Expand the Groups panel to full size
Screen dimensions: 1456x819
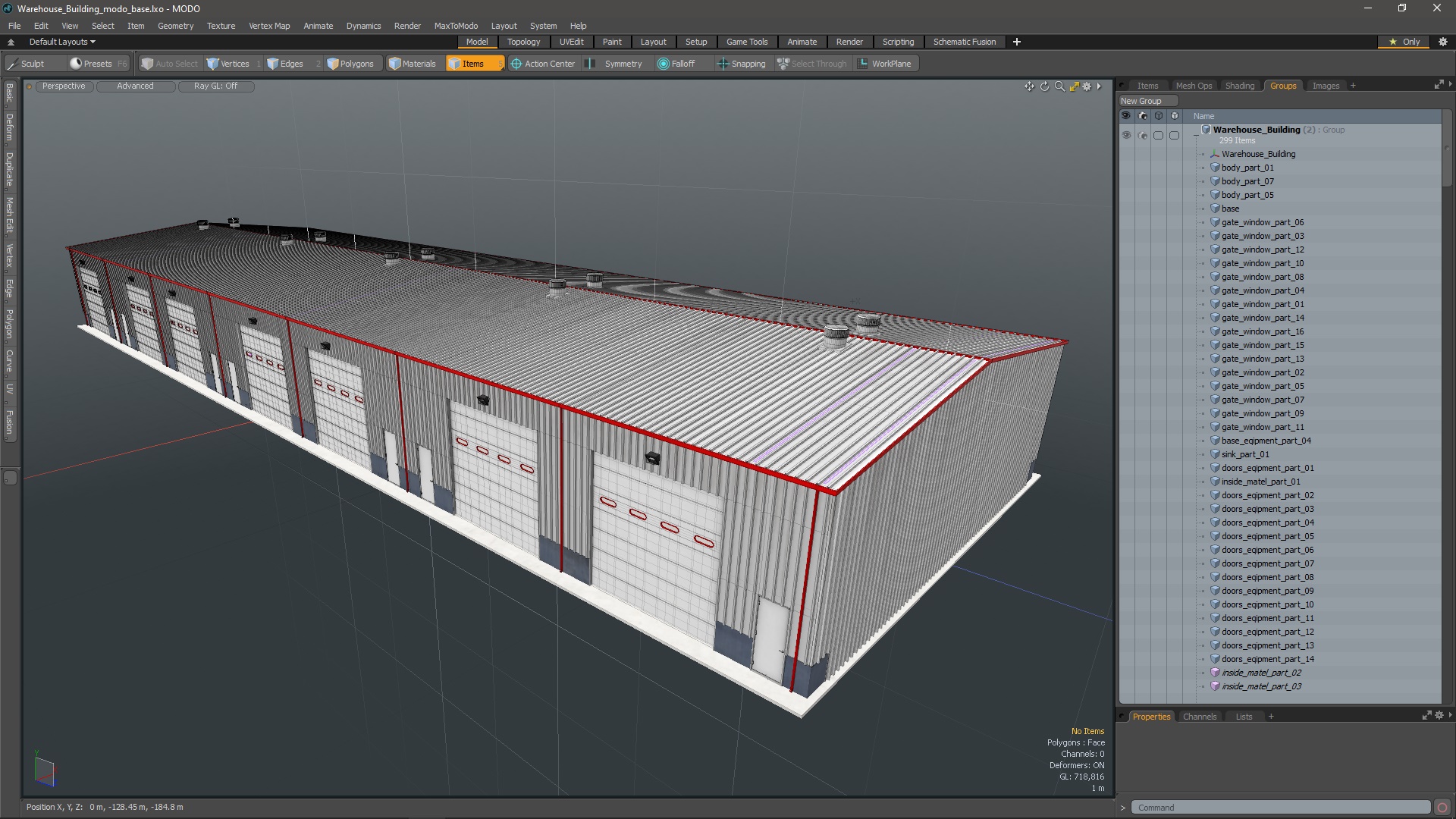pos(1439,85)
